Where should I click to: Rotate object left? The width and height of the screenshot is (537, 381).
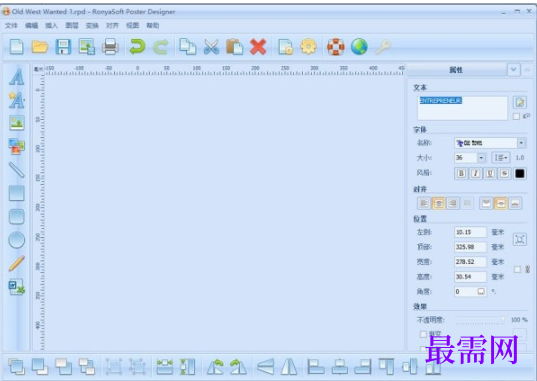click(x=215, y=366)
